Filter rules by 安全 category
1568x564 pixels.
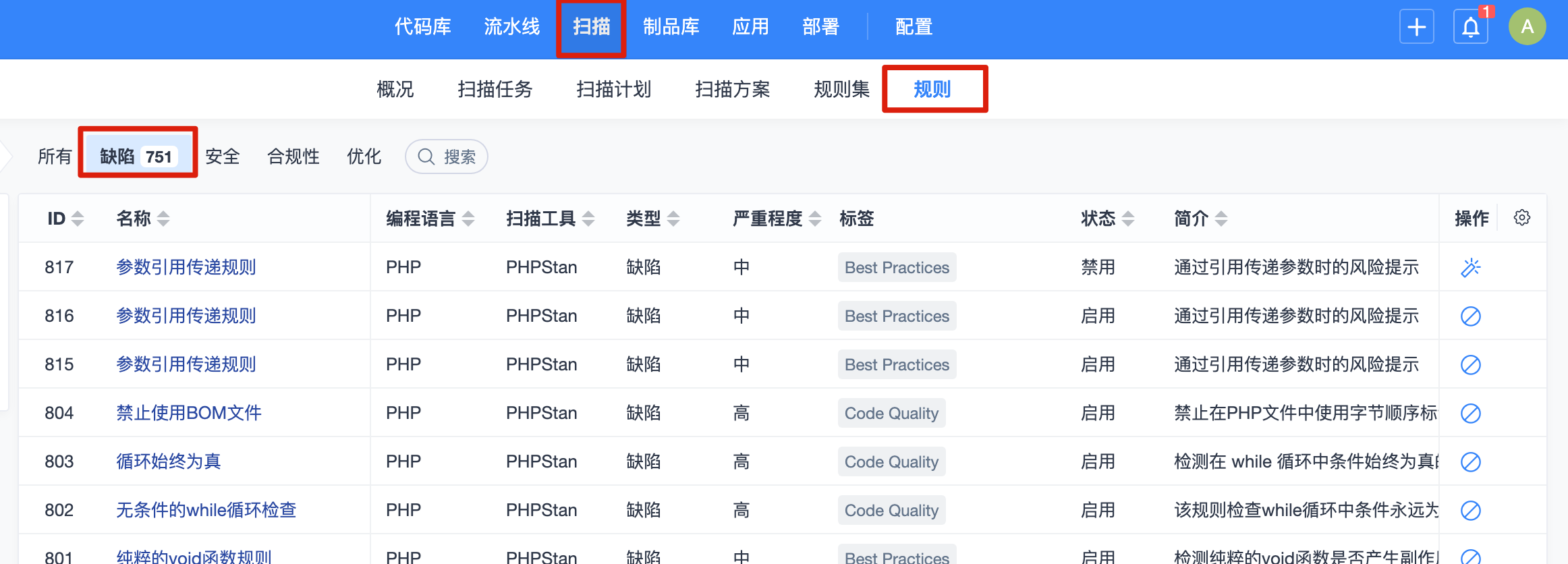[x=222, y=157]
